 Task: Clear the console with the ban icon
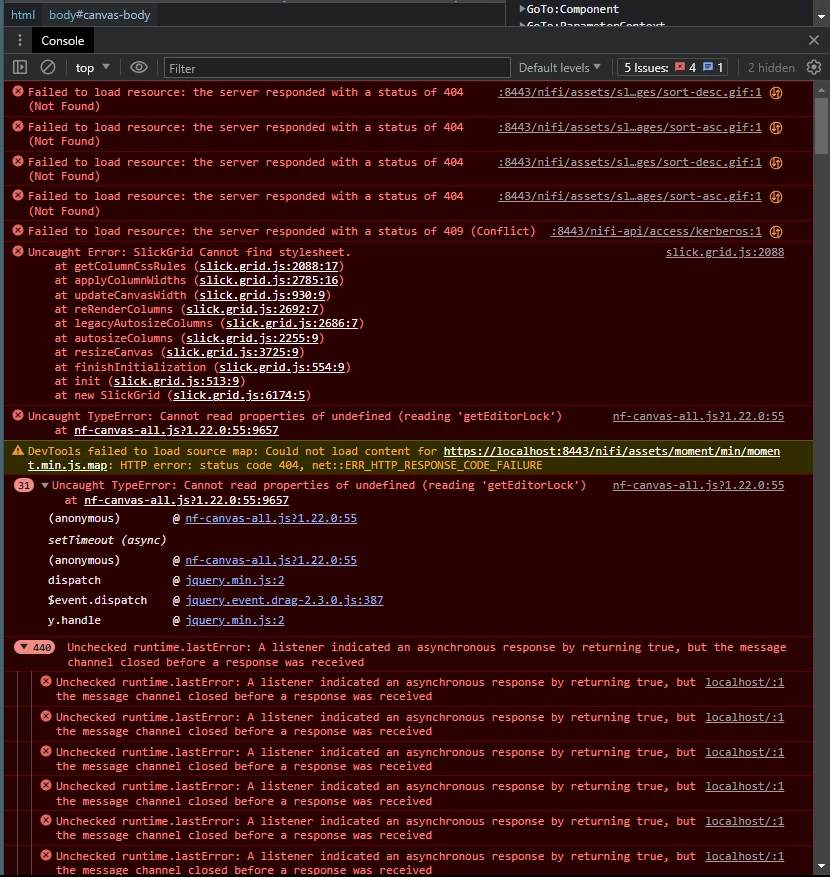click(x=48, y=68)
